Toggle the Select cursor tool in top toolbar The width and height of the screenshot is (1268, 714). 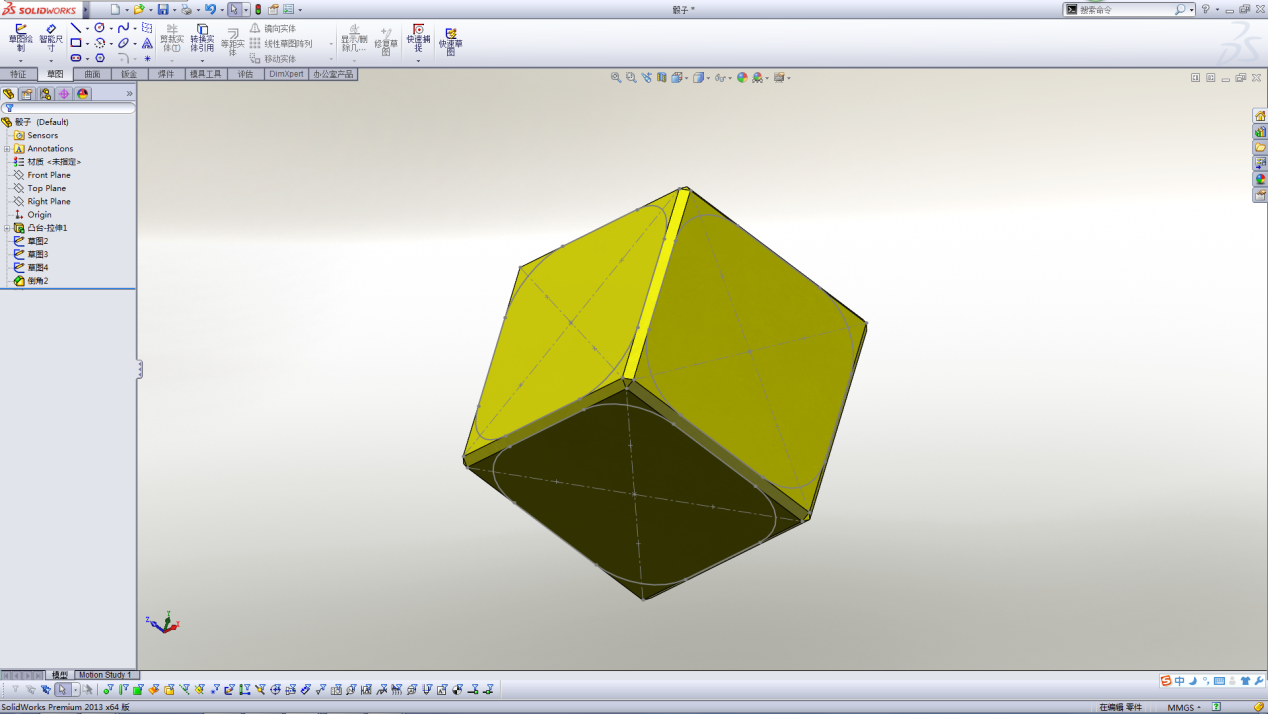coord(234,9)
